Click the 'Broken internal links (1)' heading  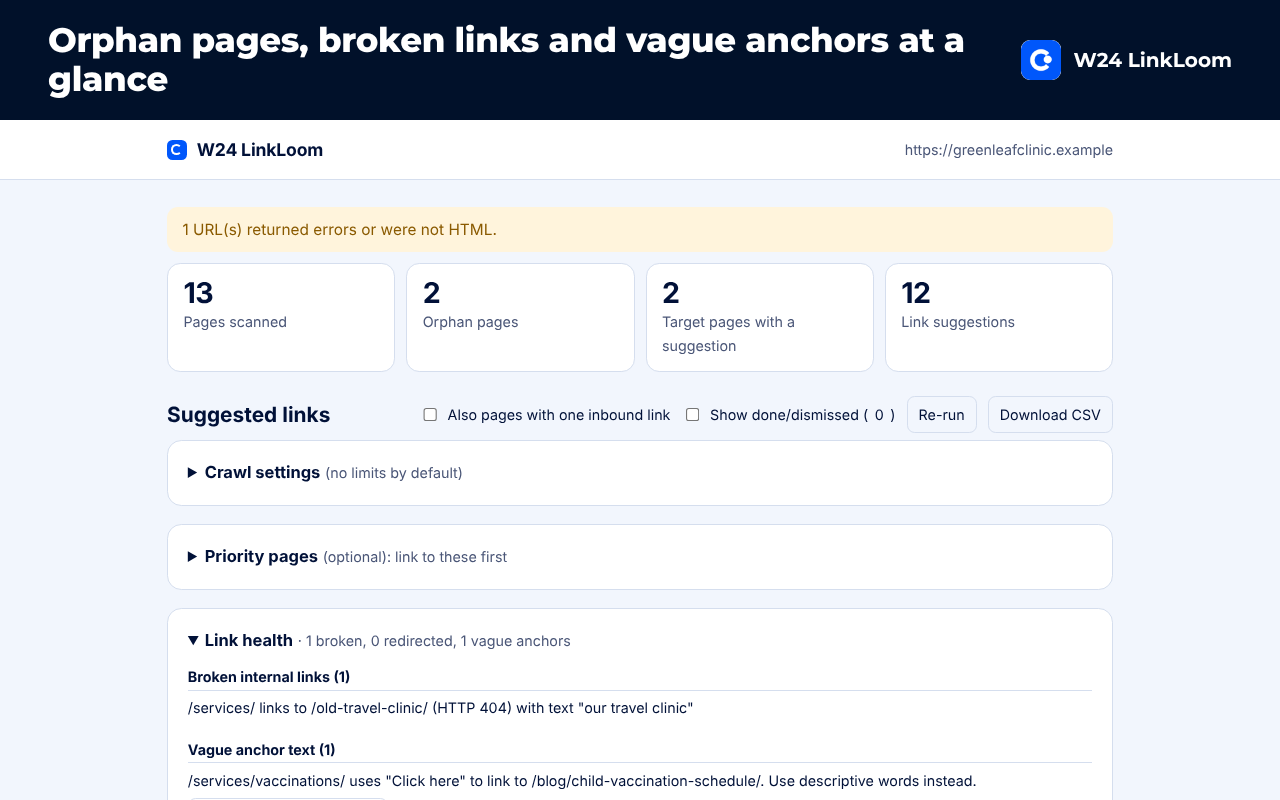(x=269, y=677)
